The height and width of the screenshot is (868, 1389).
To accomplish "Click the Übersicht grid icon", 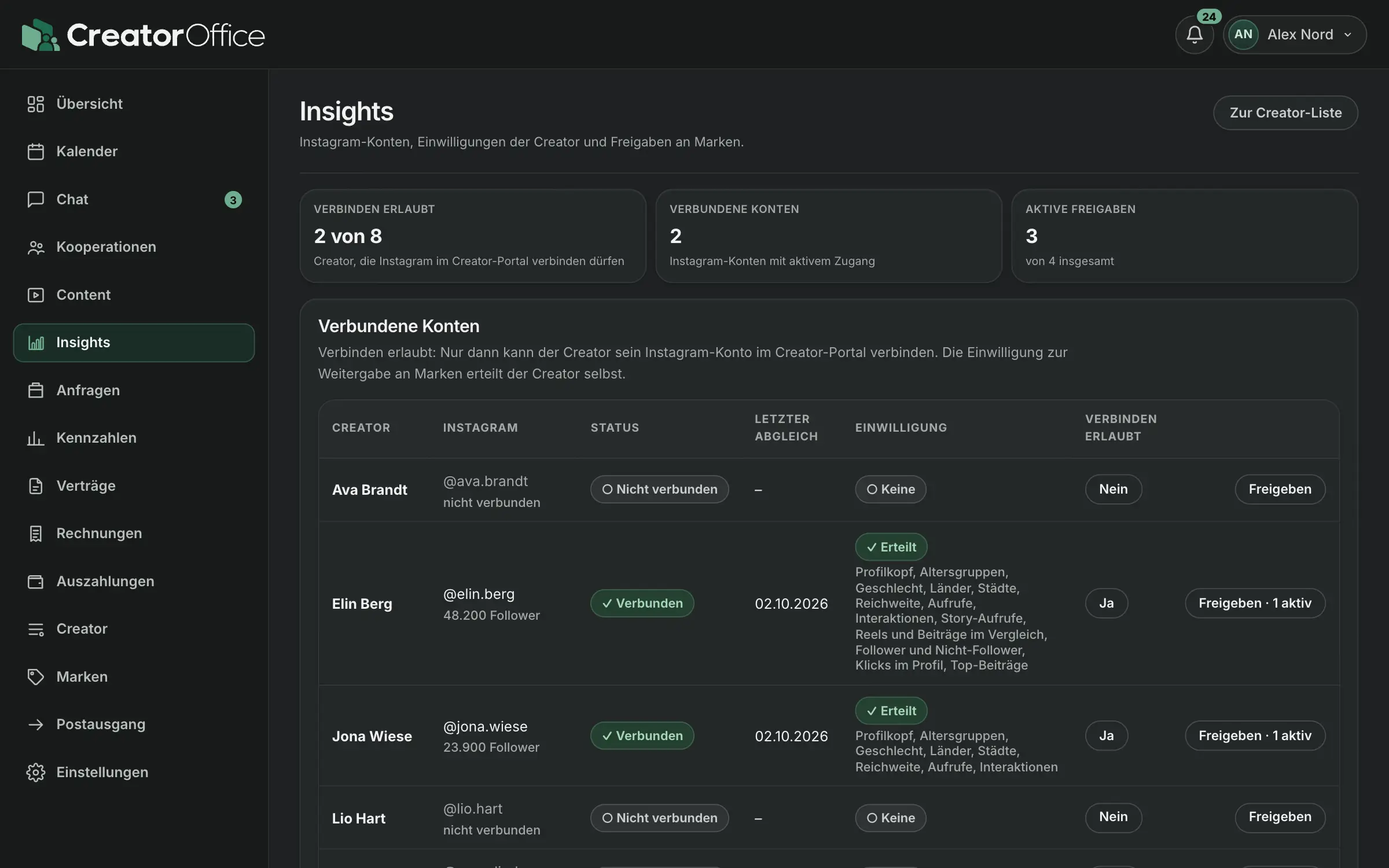I will (x=36, y=104).
